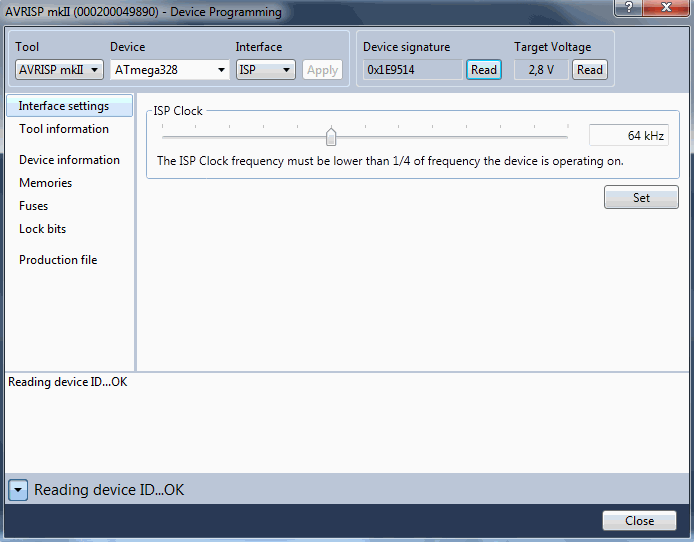This screenshot has width=694, height=542.
Task: Click the disabled Apply button
Action: 322,70
